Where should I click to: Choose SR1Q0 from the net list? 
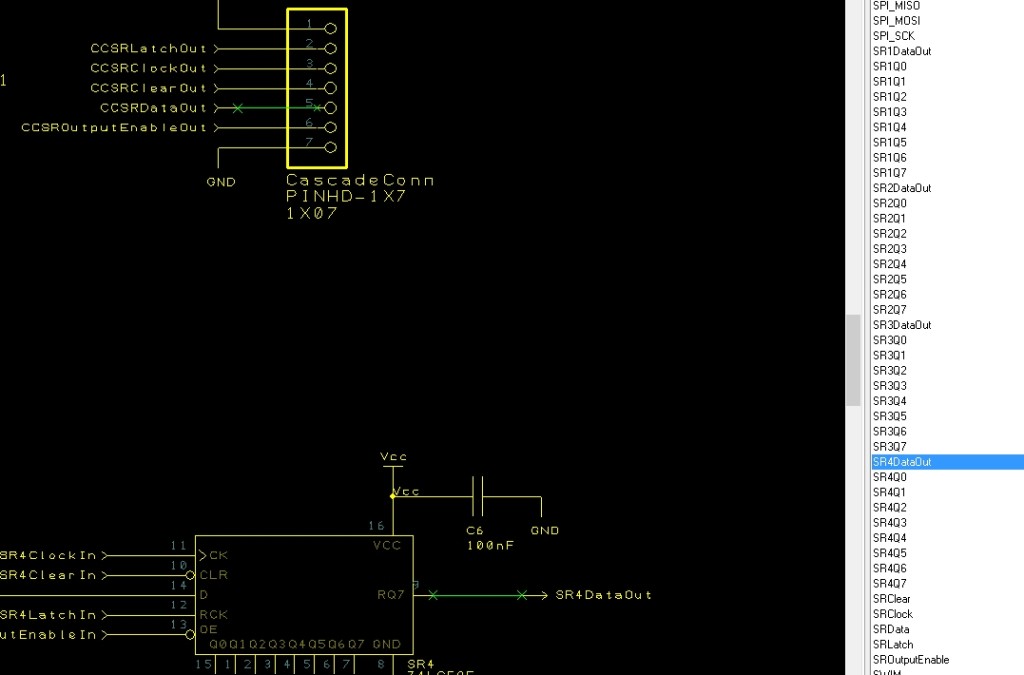pos(889,66)
